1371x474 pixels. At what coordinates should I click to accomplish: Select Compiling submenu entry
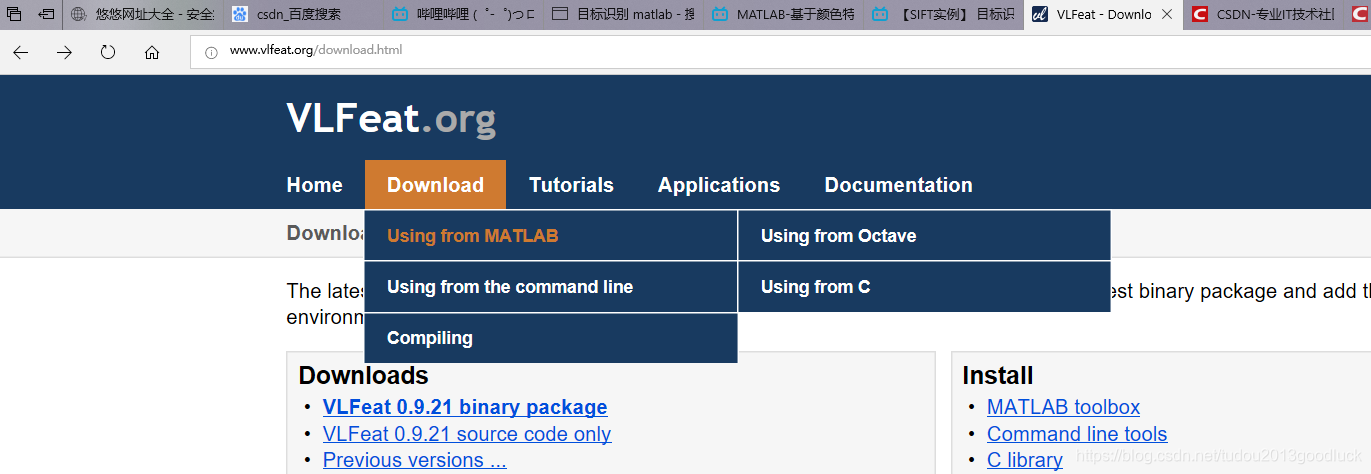551,338
